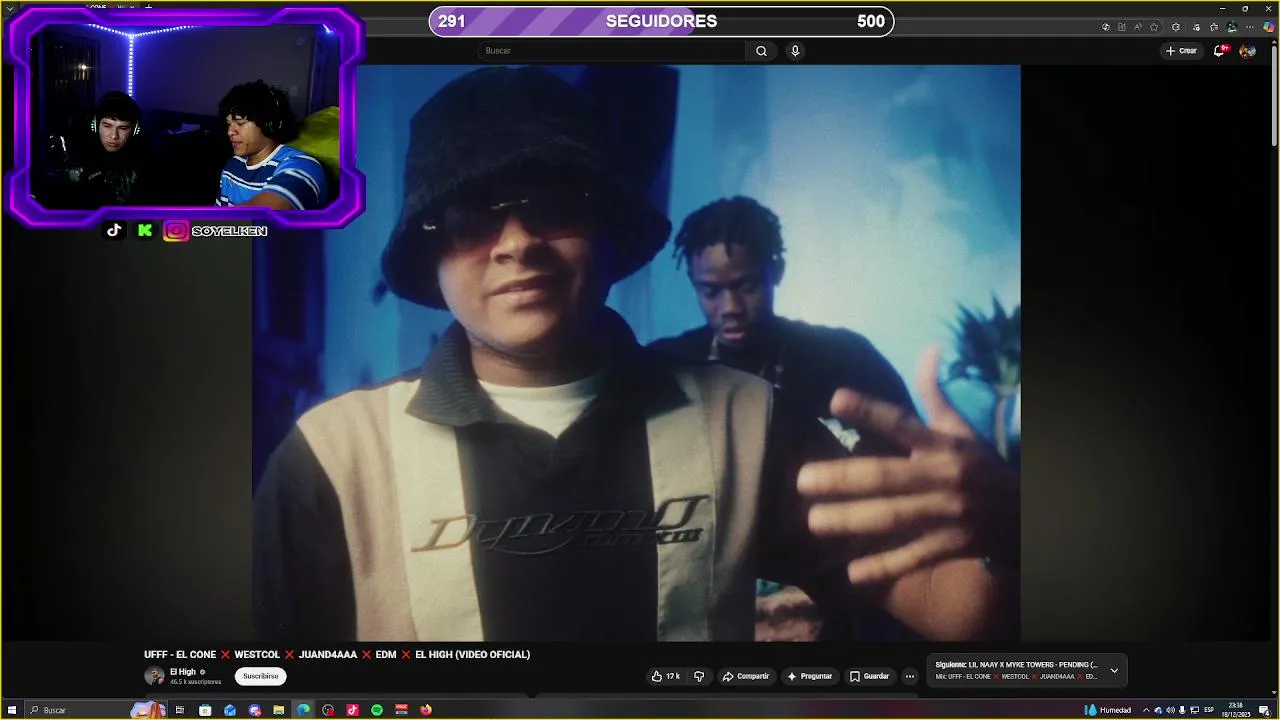Open ESP language input indicator
The width and height of the screenshot is (1280, 720).
coord(1209,710)
